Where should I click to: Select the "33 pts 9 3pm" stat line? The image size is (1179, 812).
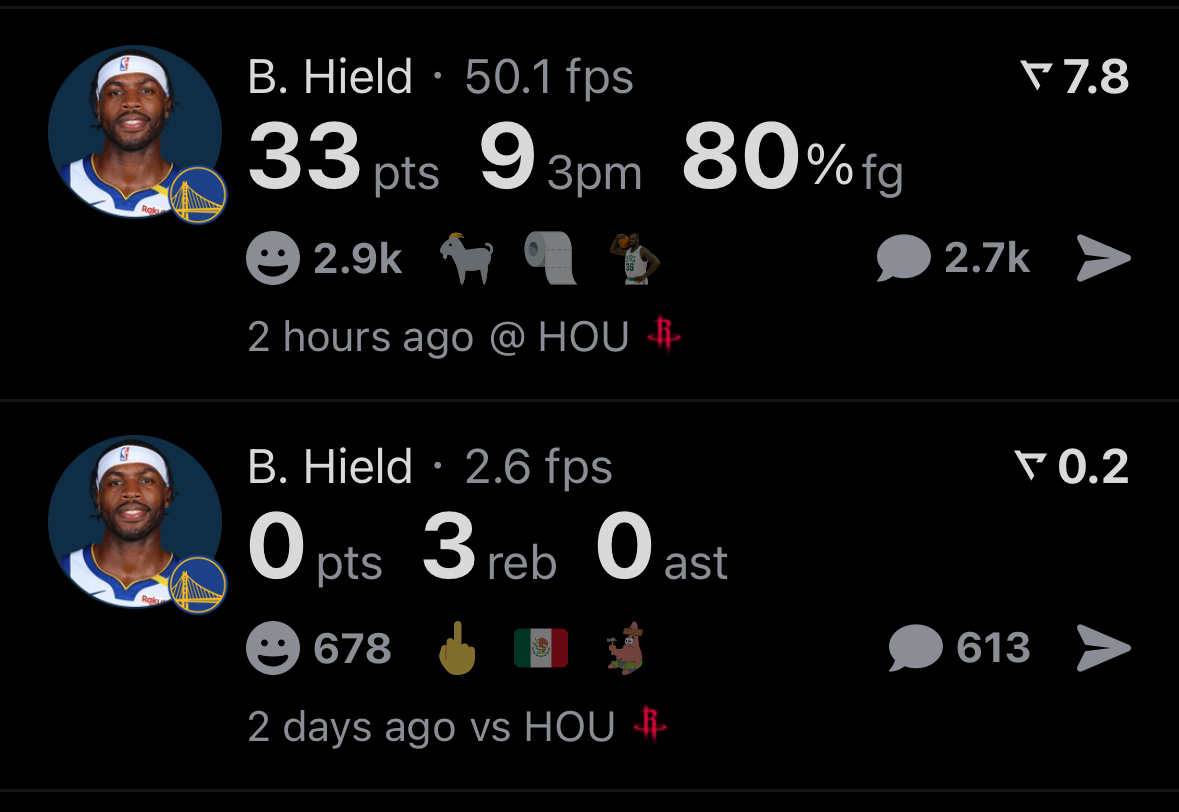445,157
